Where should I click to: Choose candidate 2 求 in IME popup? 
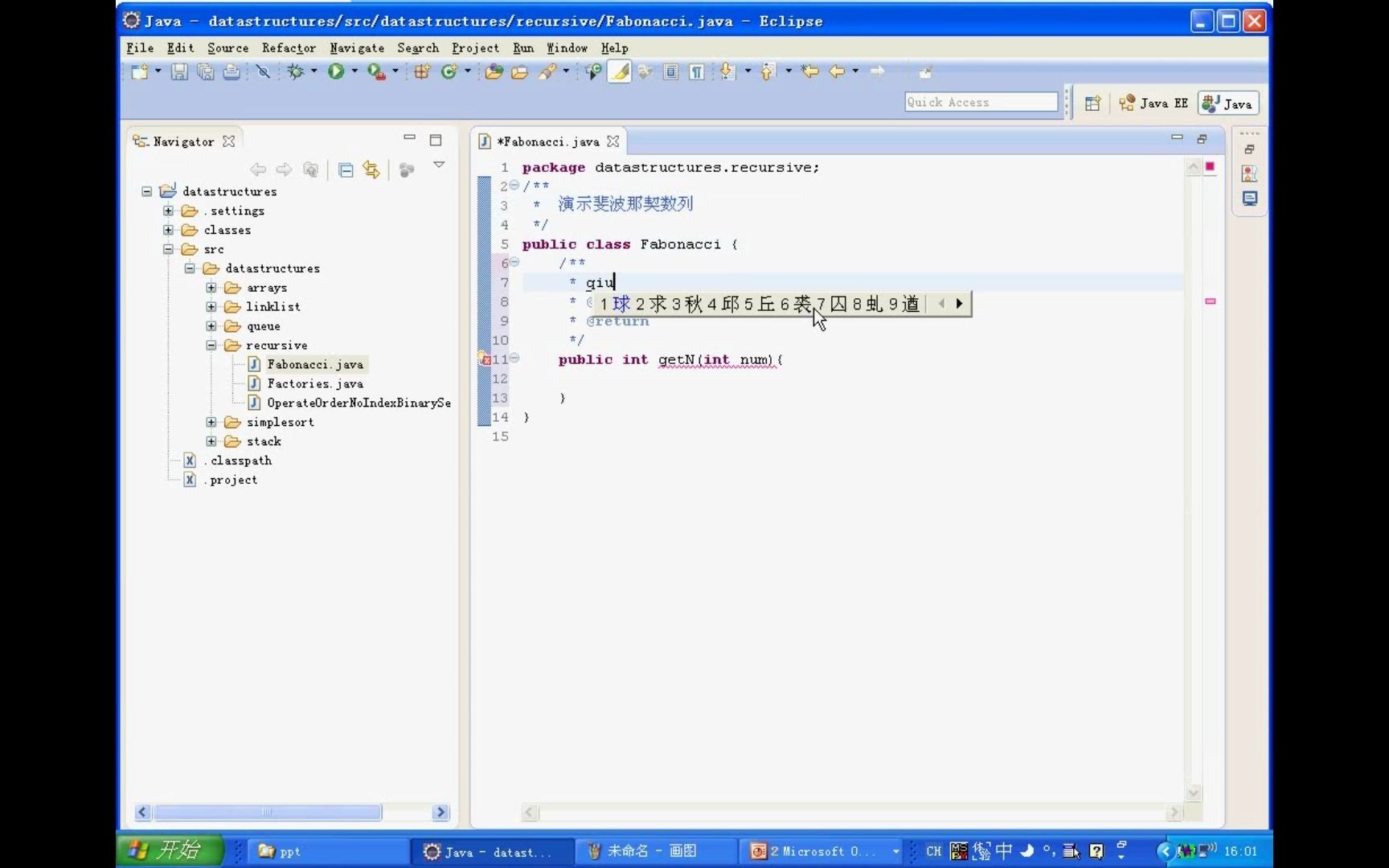(651, 304)
